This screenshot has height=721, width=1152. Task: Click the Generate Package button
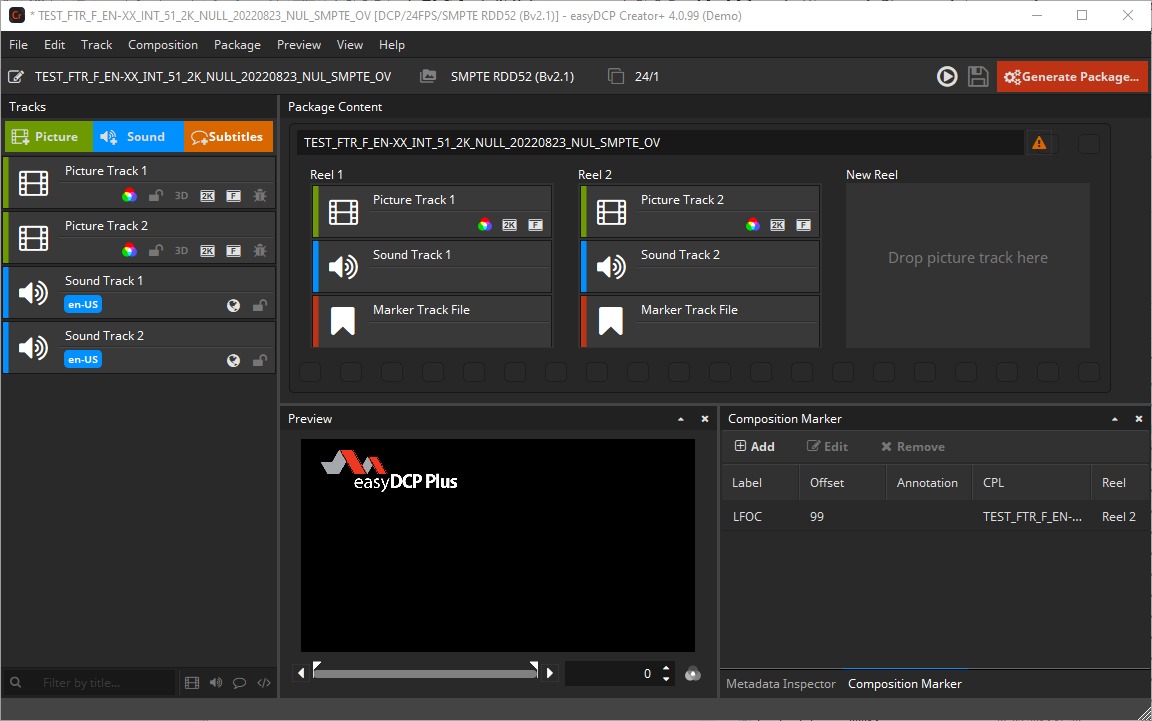(1072, 77)
